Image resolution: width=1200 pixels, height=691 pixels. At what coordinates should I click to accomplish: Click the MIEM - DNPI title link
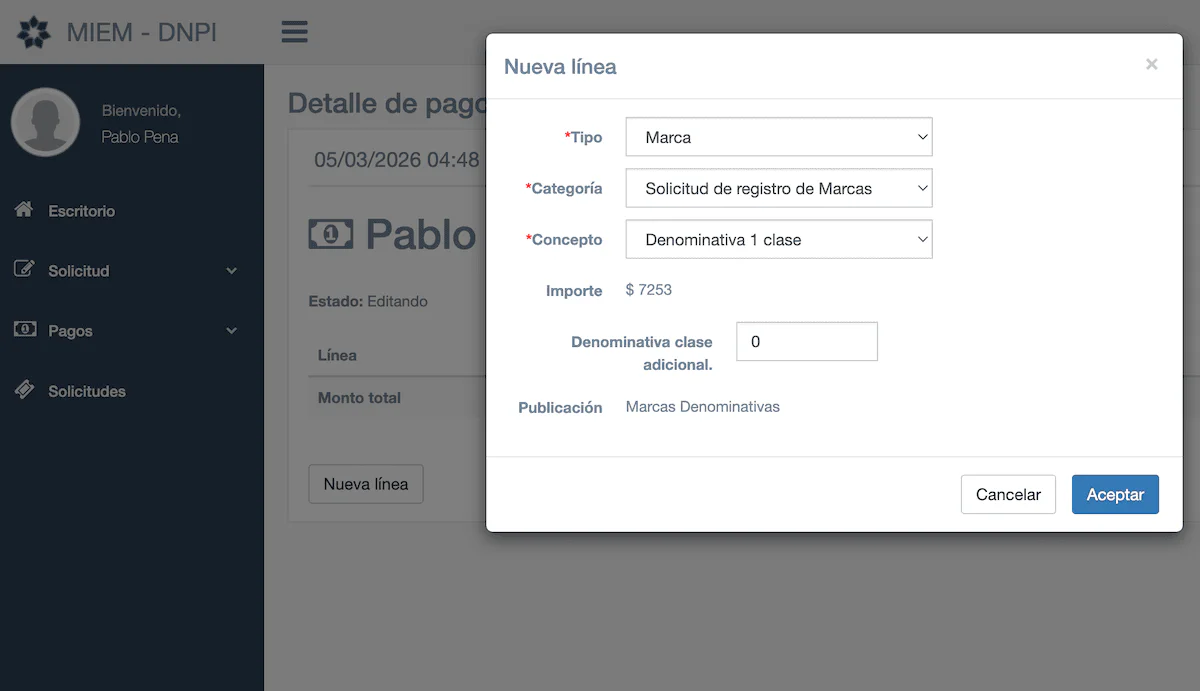tap(142, 32)
